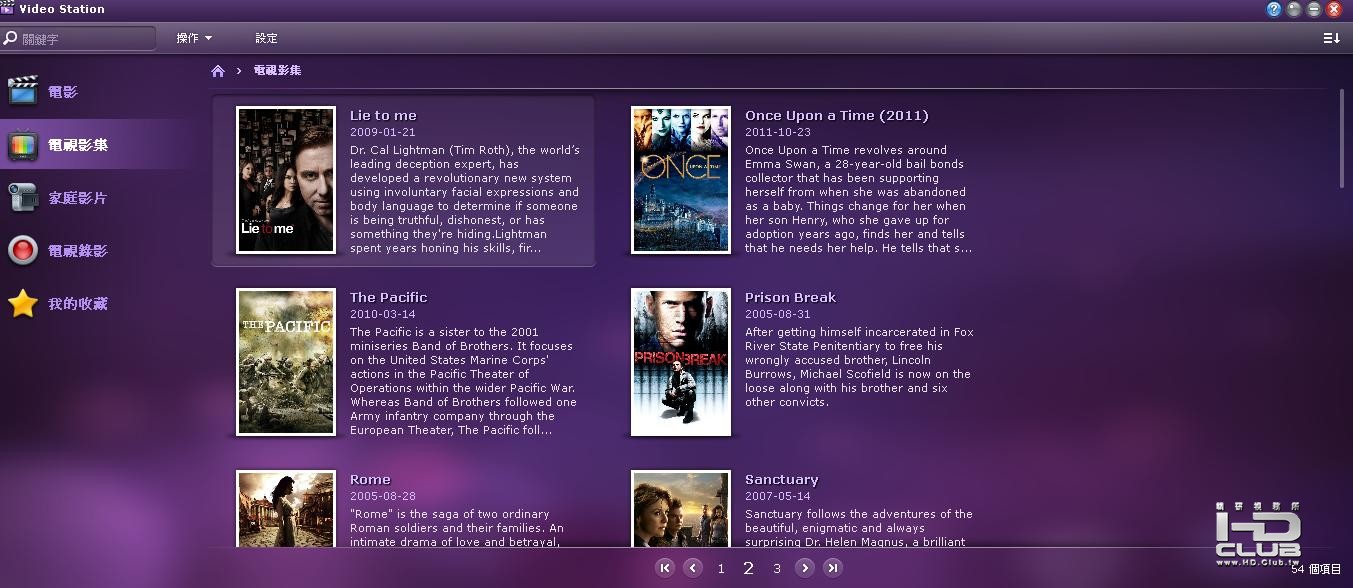Screen dimensions: 1353x588
Task: Open the 設定 settings menu
Action: (x=266, y=38)
